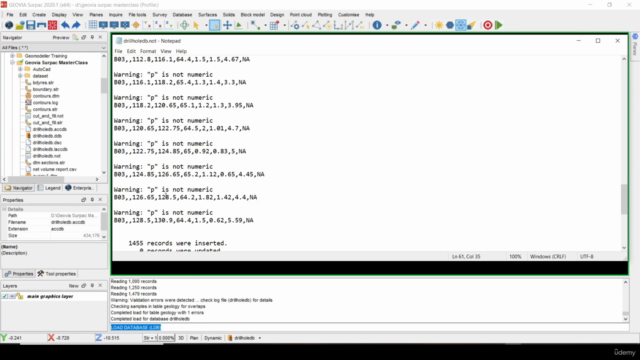Toggle main graphics layer lock icon
640x360 pixels.
(x=19, y=296)
